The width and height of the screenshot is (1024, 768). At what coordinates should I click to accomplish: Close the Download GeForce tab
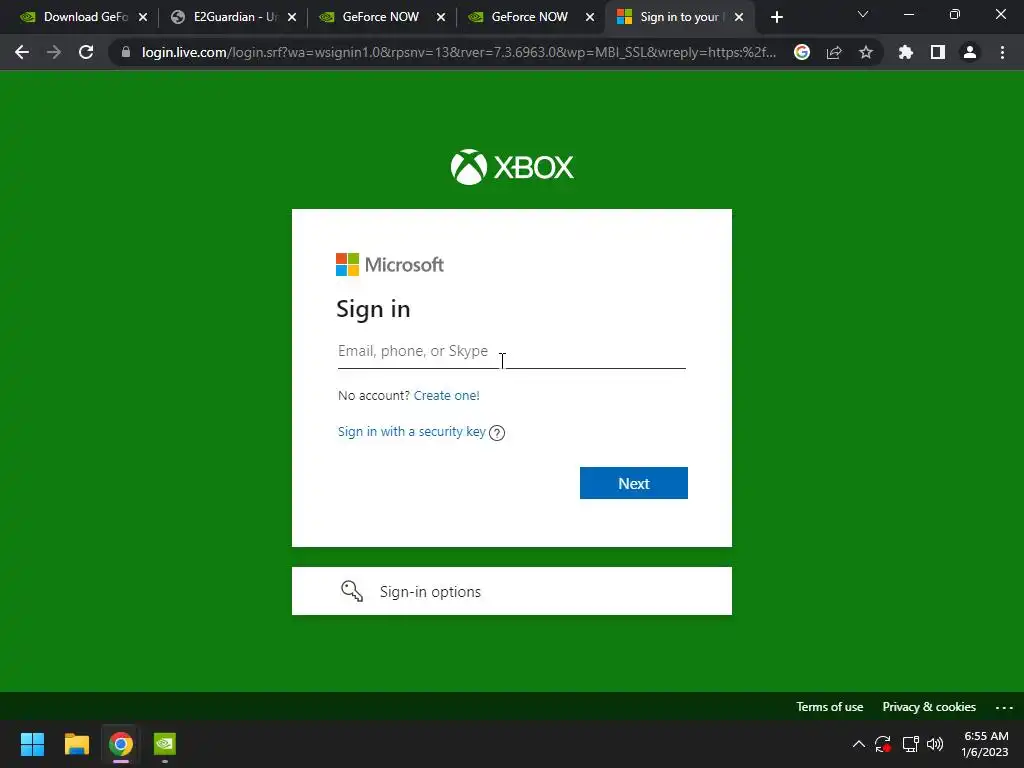pyautogui.click(x=143, y=17)
